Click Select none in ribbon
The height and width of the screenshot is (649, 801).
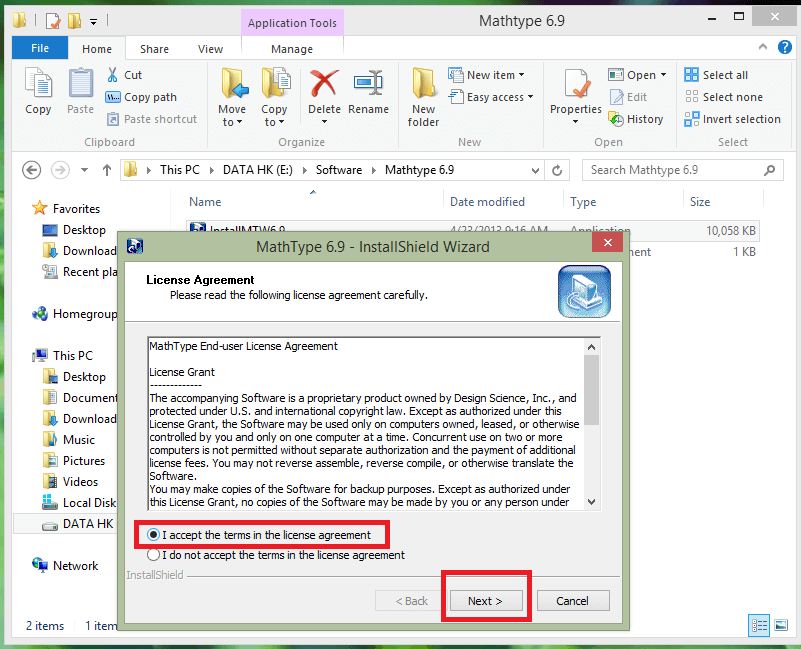click(723, 97)
